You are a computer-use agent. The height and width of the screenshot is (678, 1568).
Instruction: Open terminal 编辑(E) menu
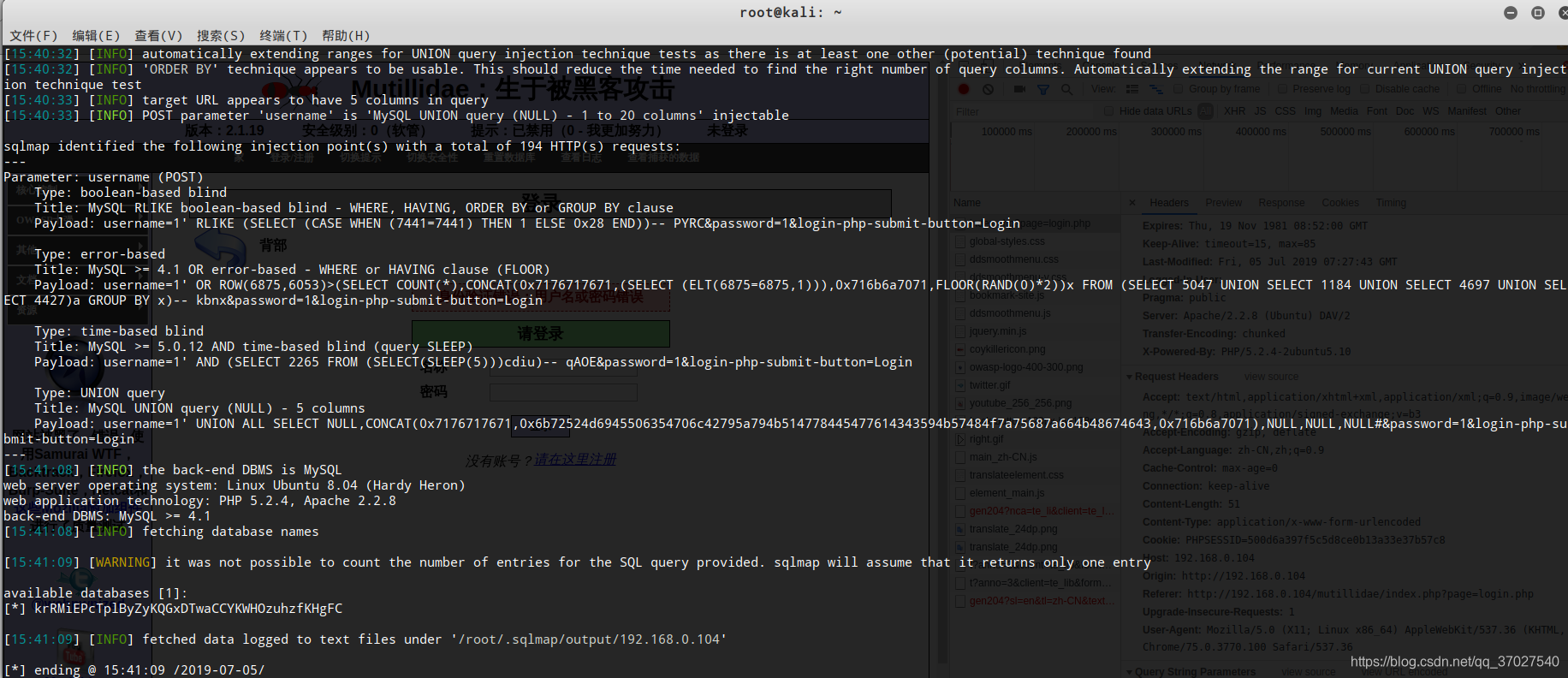96,35
